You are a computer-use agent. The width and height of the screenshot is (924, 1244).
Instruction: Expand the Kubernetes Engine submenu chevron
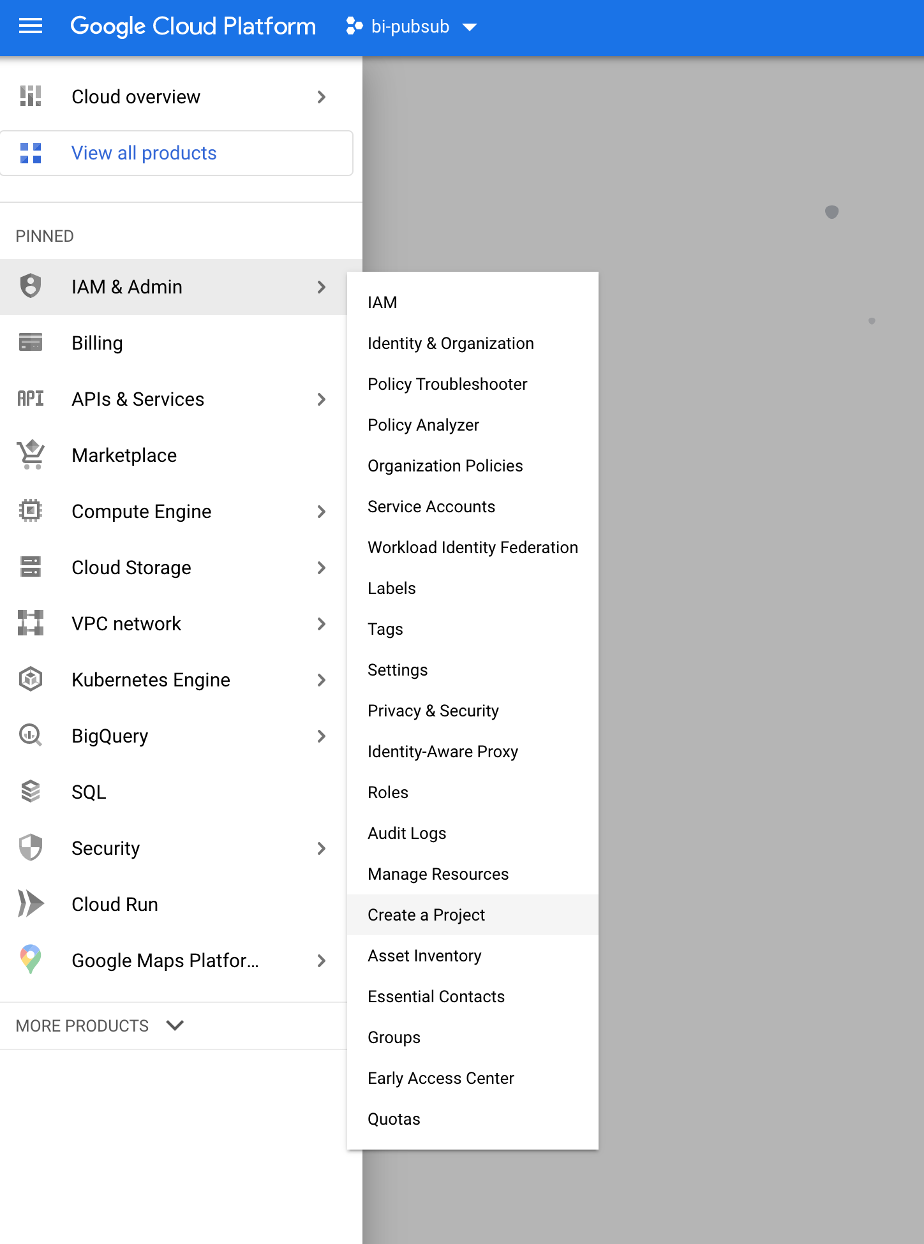coord(321,679)
